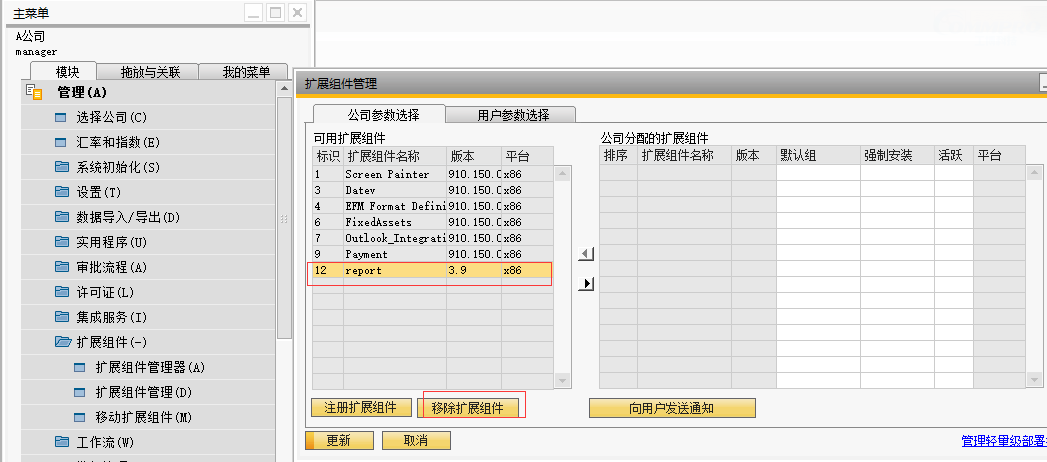Click the 移除扩展组件 button
The width and height of the screenshot is (1047, 462).
[467, 408]
